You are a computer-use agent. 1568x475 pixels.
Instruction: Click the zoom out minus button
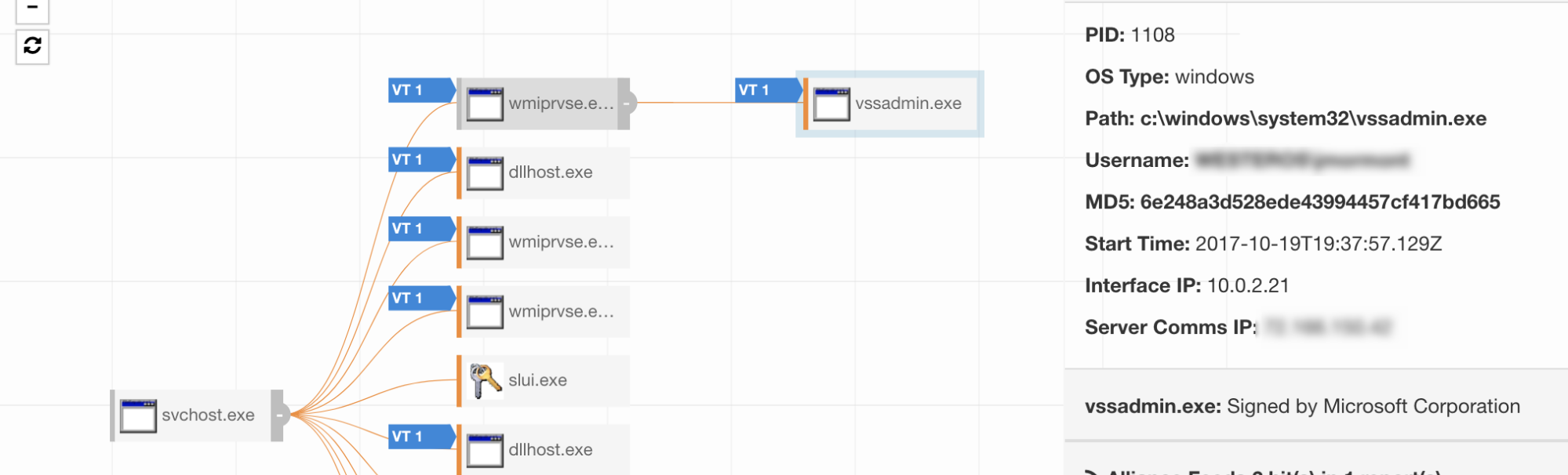click(x=32, y=9)
